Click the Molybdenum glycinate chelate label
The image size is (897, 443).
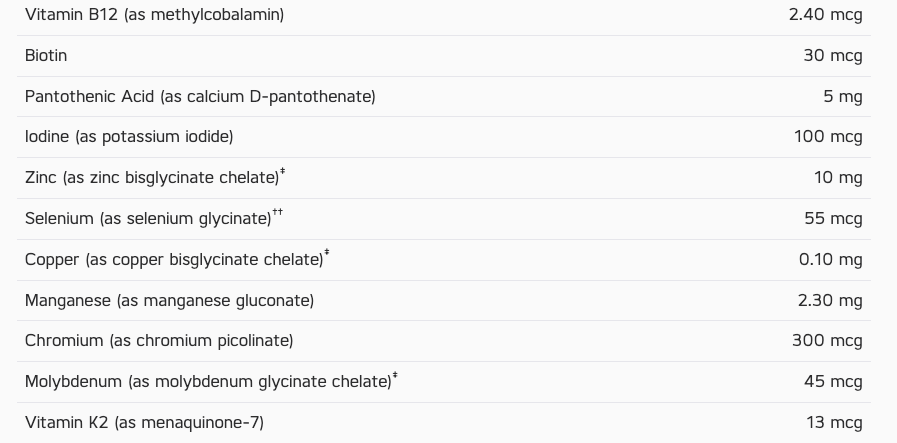click(x=208, y=382)
